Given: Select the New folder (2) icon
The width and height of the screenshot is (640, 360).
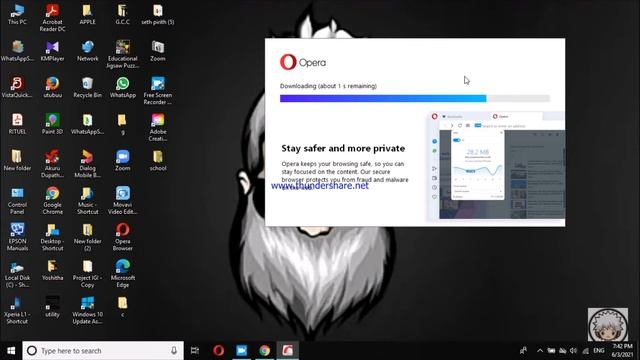Looking at the screenshot, I should [87, 237].
